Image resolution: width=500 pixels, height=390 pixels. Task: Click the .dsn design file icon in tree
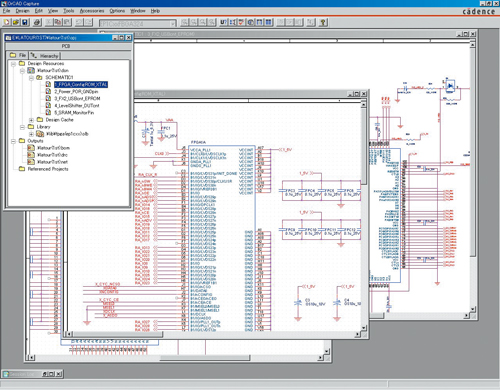[x=31, y=70]
